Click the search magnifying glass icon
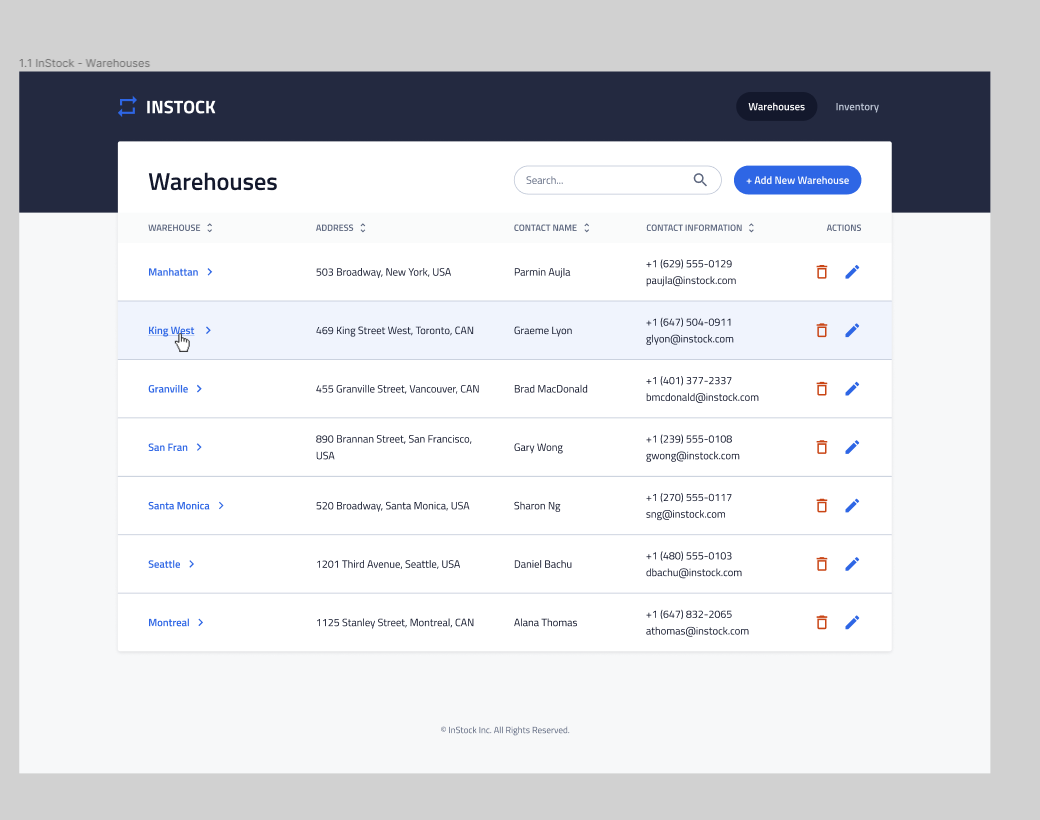Screen dimensions: 1040x820 (700, 180)
